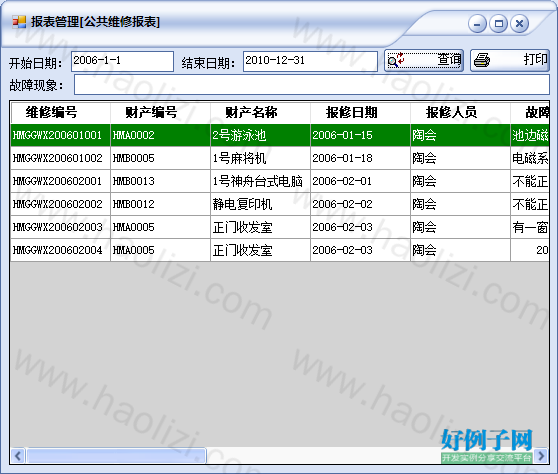The height and width of the screenshot is (474, 558).
Task: Click the 查询 search button
Action: (423, 60)
